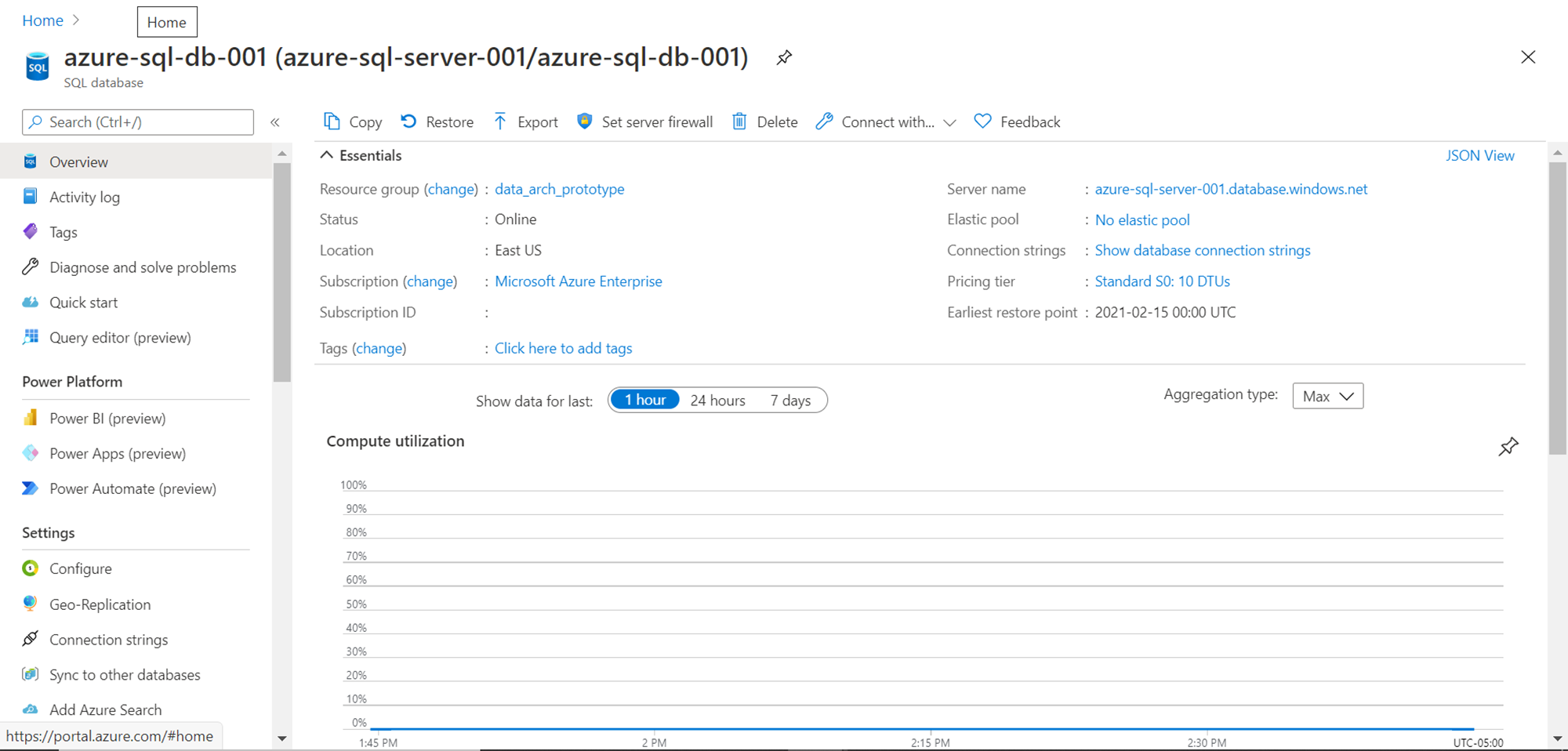The height and width of the screenshot is (751, 1568).
Task: Click the Export button label
Action: [538, 122]
